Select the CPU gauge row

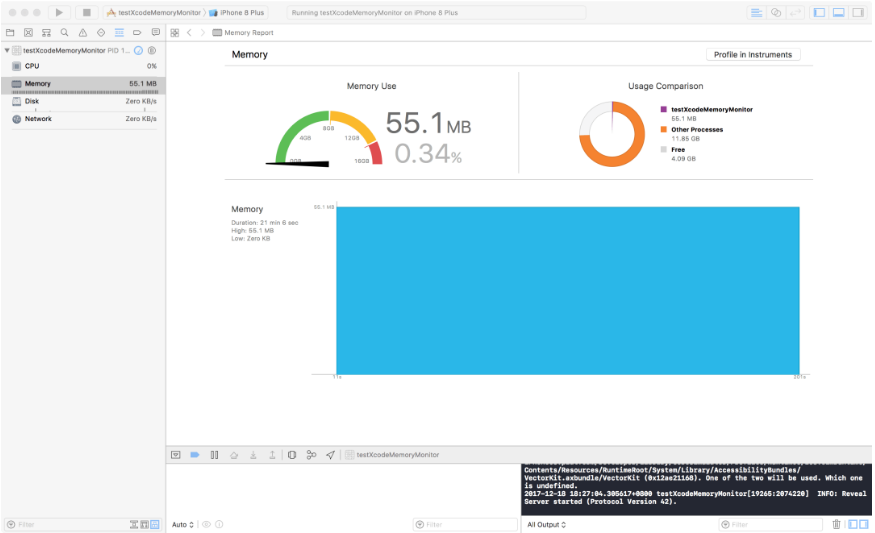[x=84, y=66]
